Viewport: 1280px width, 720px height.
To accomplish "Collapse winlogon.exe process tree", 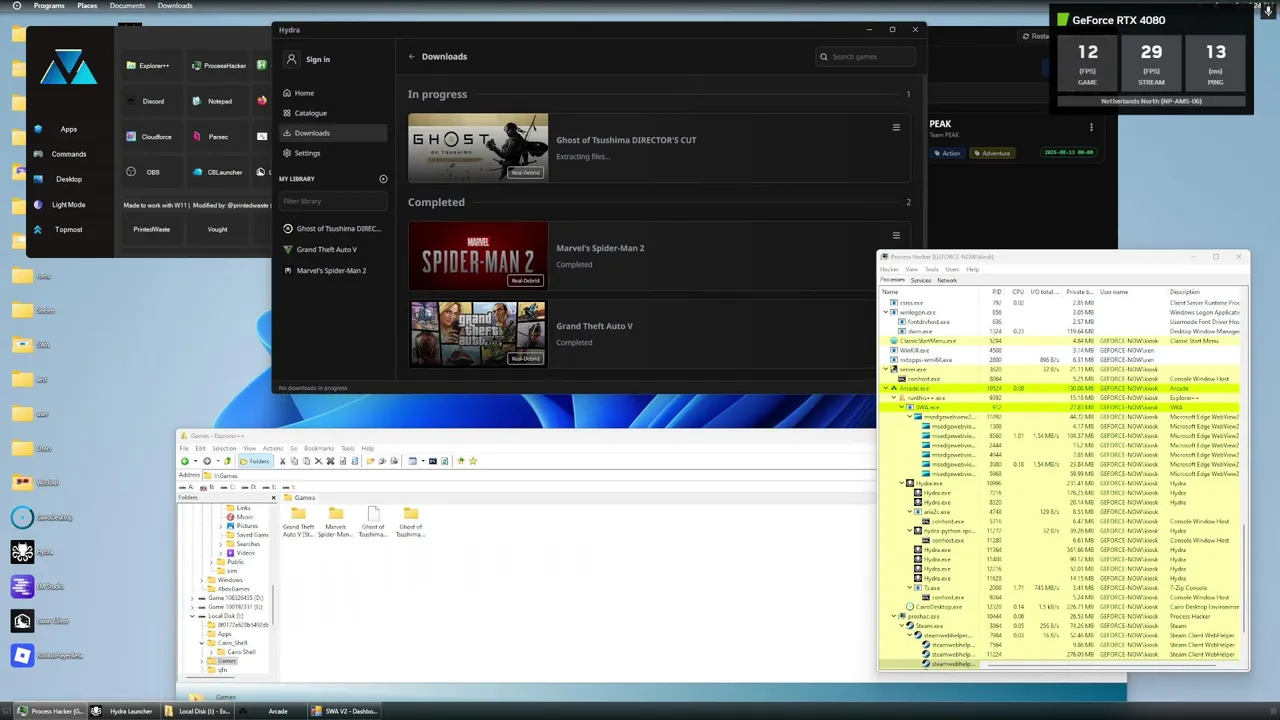I will 885,312.
